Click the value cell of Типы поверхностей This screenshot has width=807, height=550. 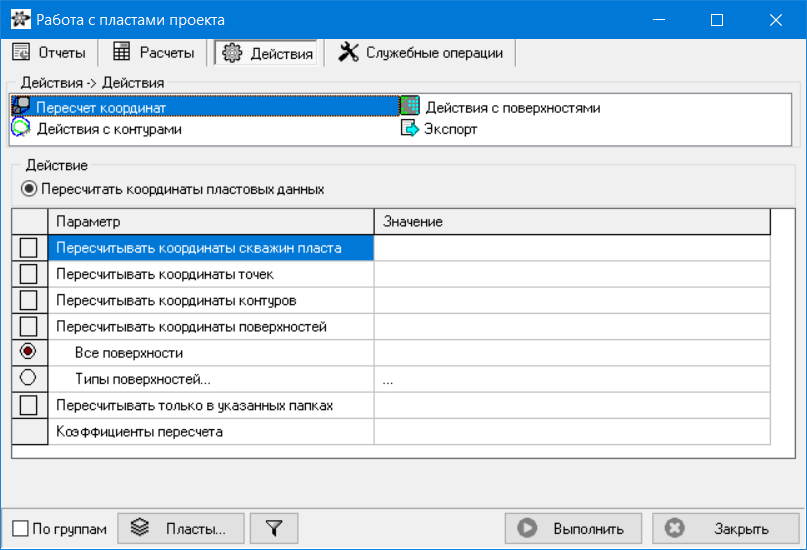tap(572, 379)
